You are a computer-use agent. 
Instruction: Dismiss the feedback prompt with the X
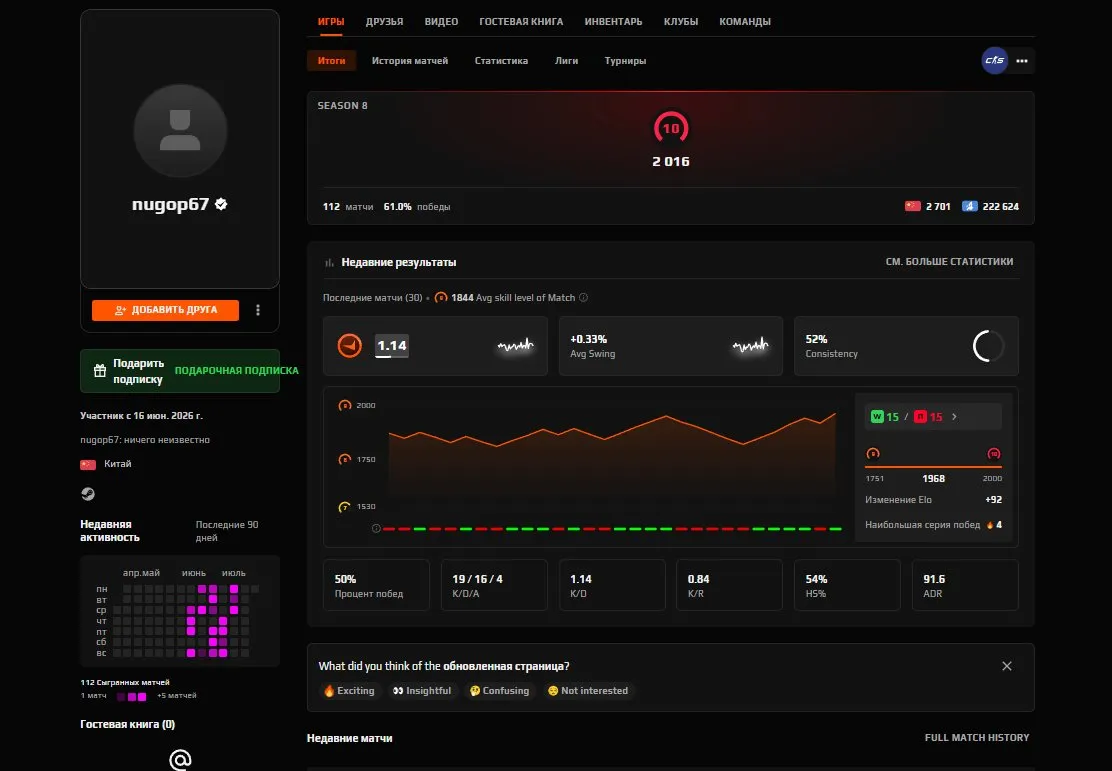1006,666
